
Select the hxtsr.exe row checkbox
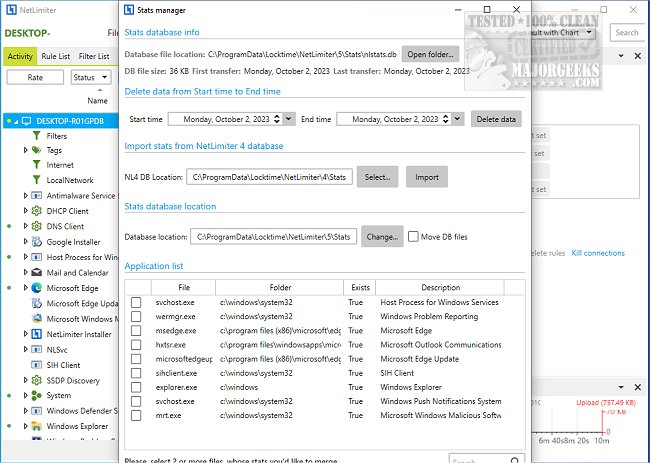(136, 345)
